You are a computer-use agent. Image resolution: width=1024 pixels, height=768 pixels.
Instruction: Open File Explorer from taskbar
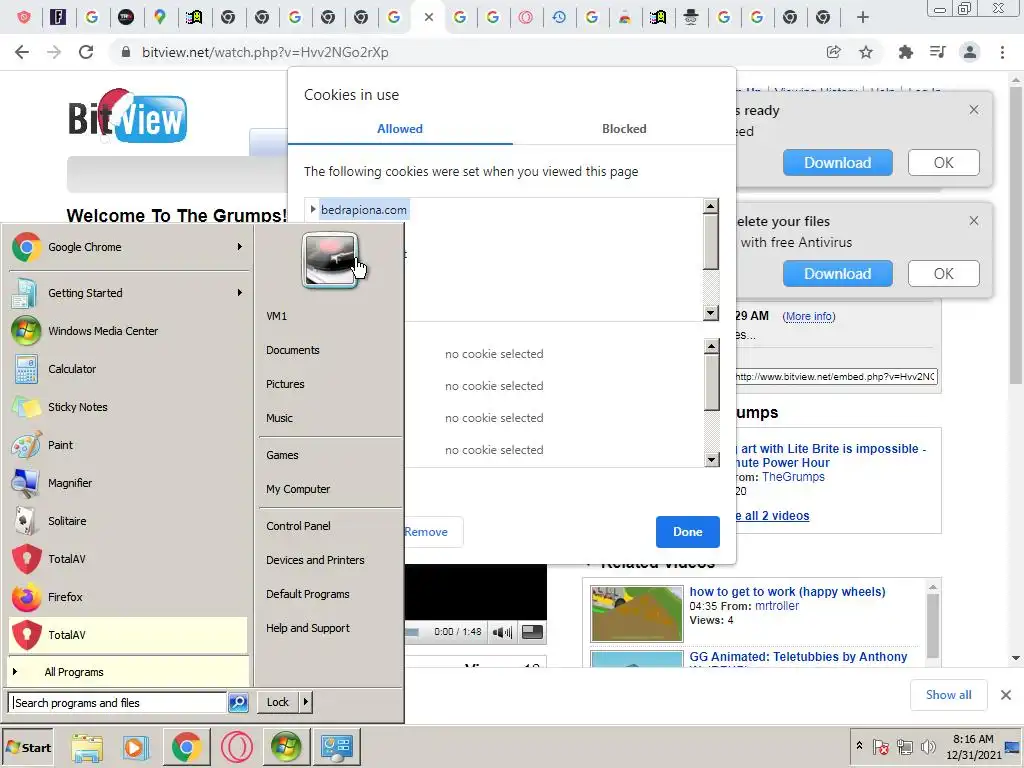click(x=87, y=748)
